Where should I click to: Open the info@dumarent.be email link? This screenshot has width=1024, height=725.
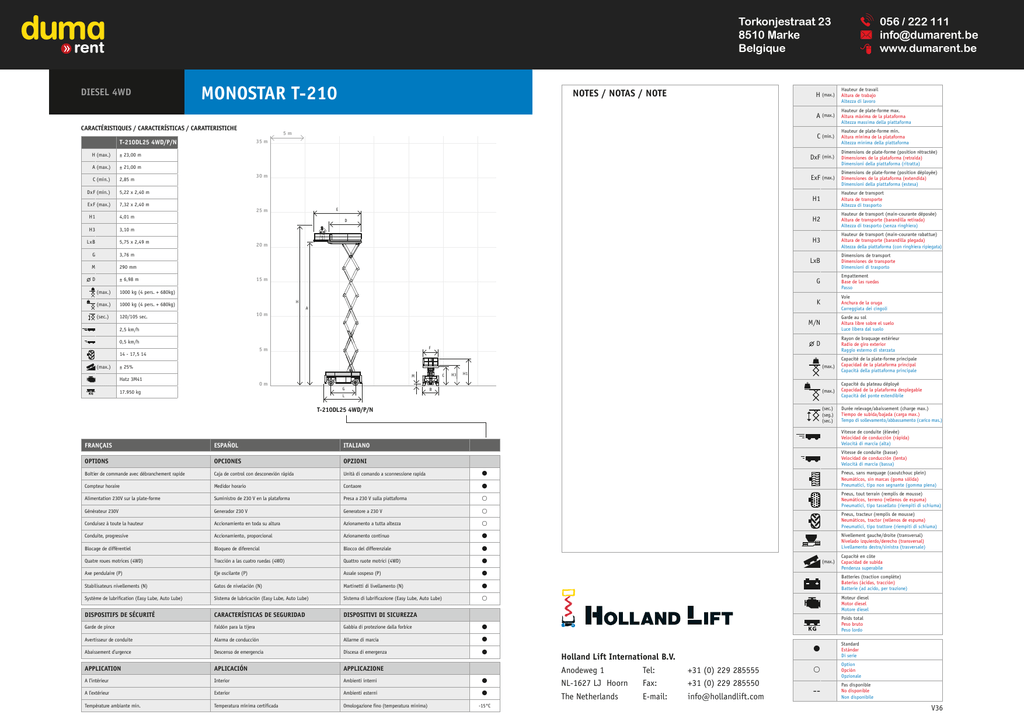928,35
